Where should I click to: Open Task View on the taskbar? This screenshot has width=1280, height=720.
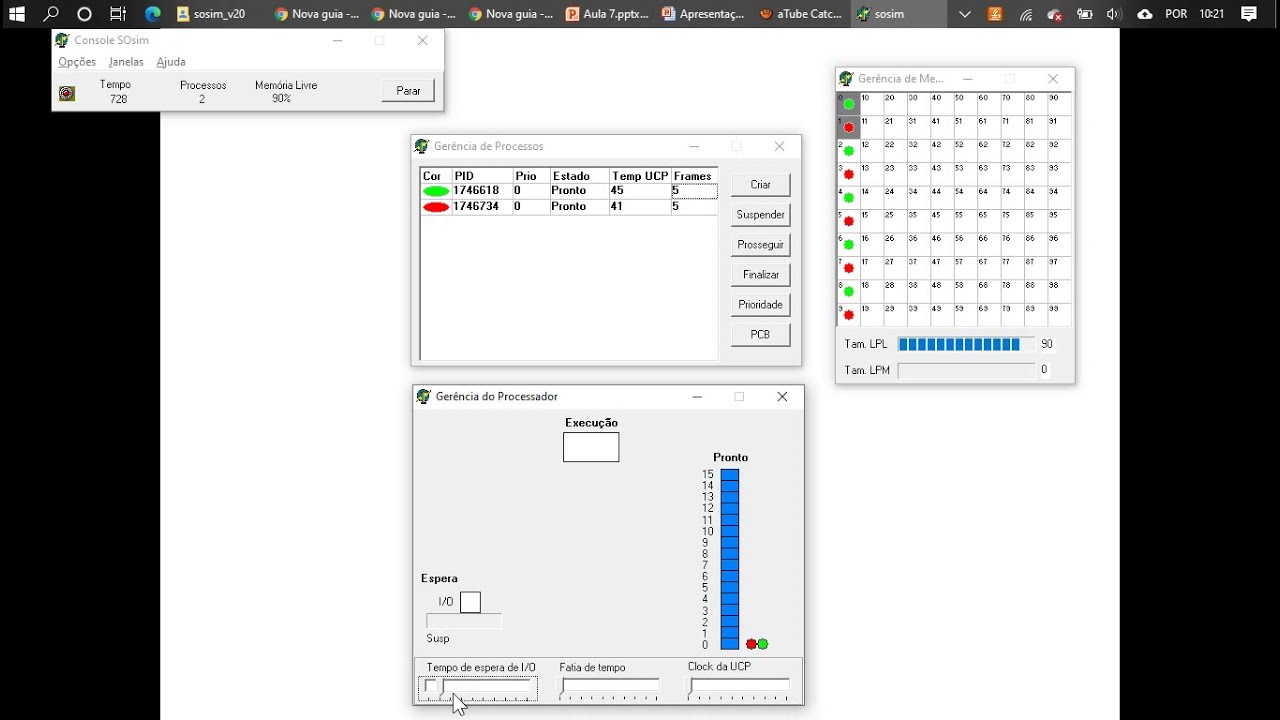[118, 14]
